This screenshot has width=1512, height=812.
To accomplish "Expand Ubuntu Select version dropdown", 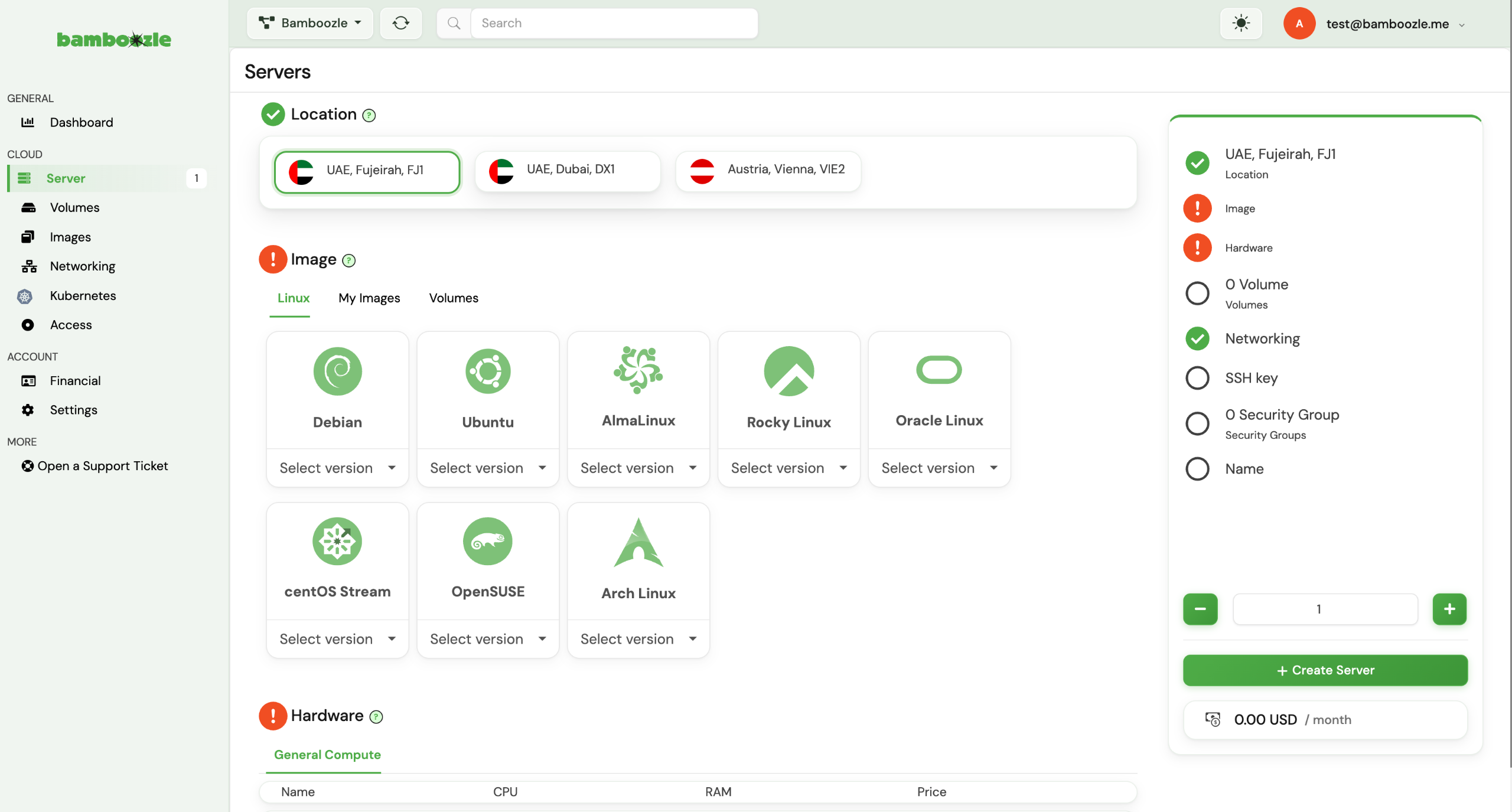I will [x=488, y=468].
